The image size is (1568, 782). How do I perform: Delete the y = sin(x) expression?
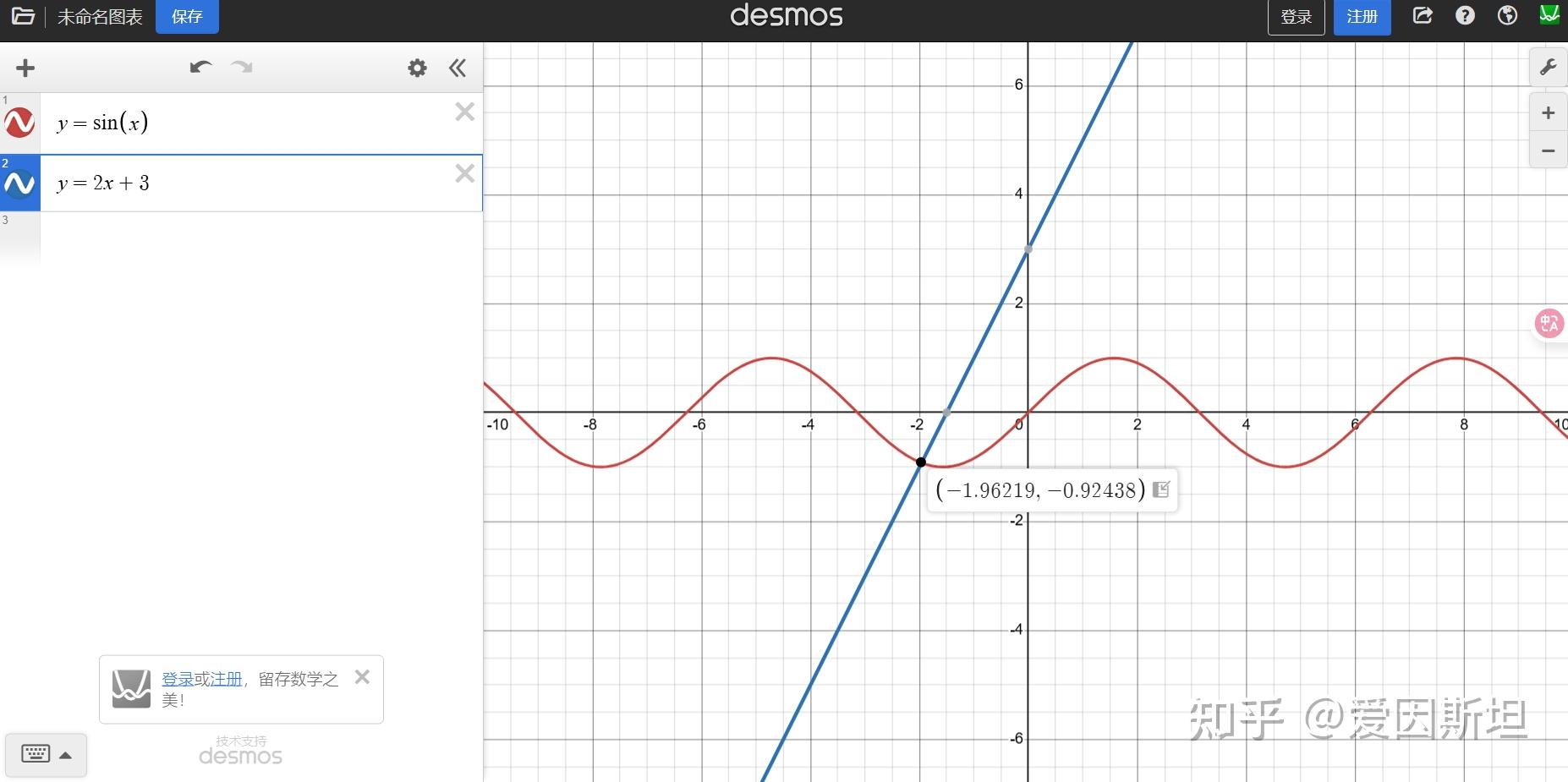pos(464,112)
